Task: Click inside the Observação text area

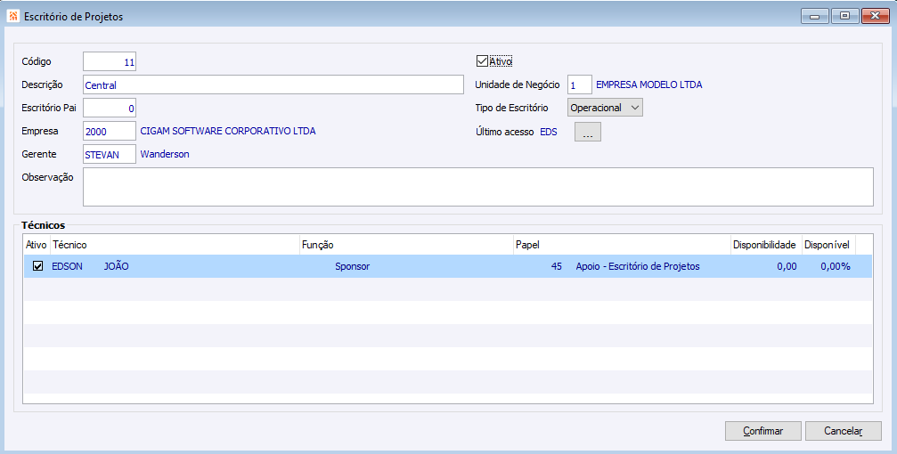Action: [478, 187]
